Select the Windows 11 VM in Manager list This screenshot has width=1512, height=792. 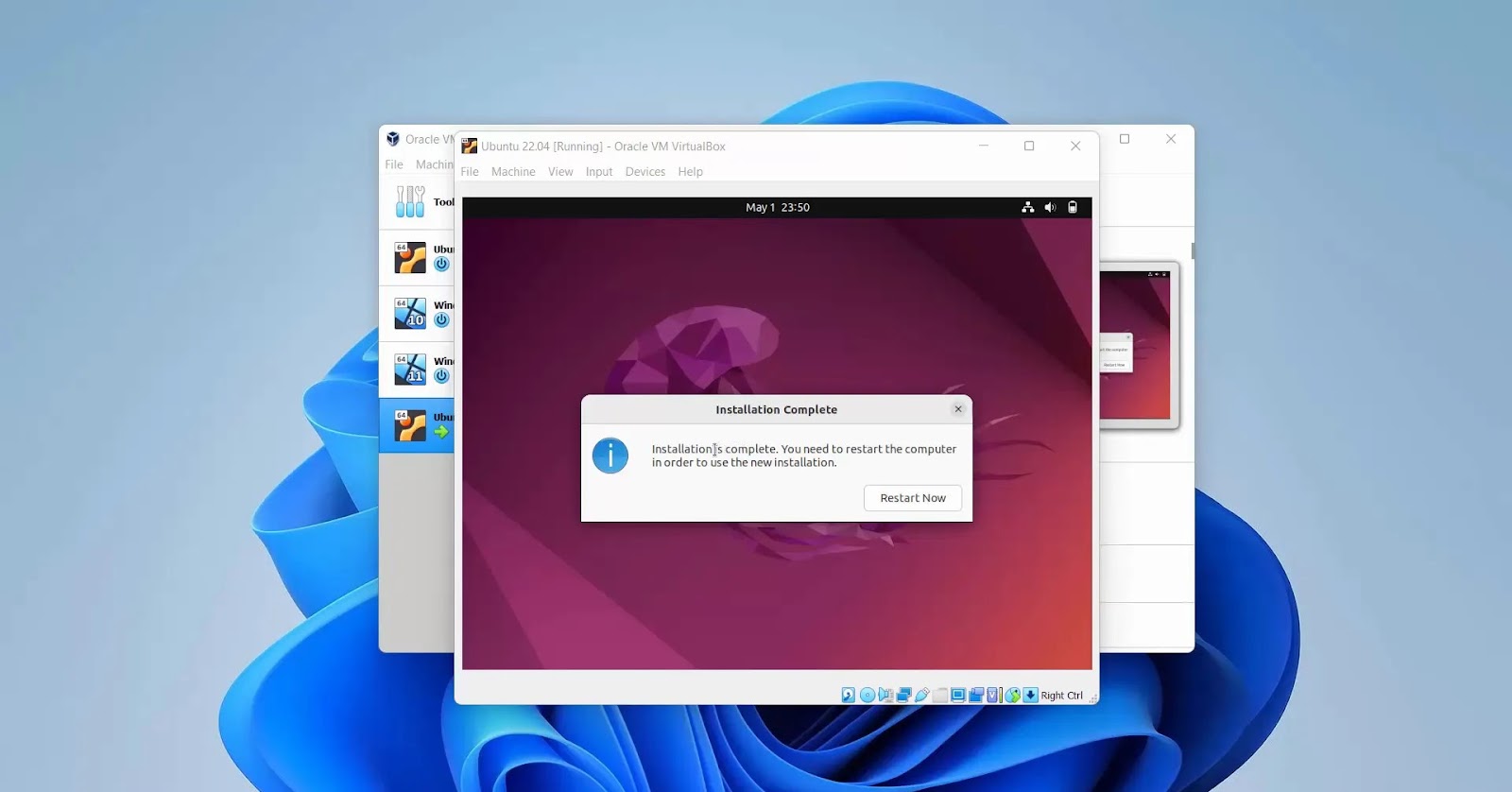point(417,369)
